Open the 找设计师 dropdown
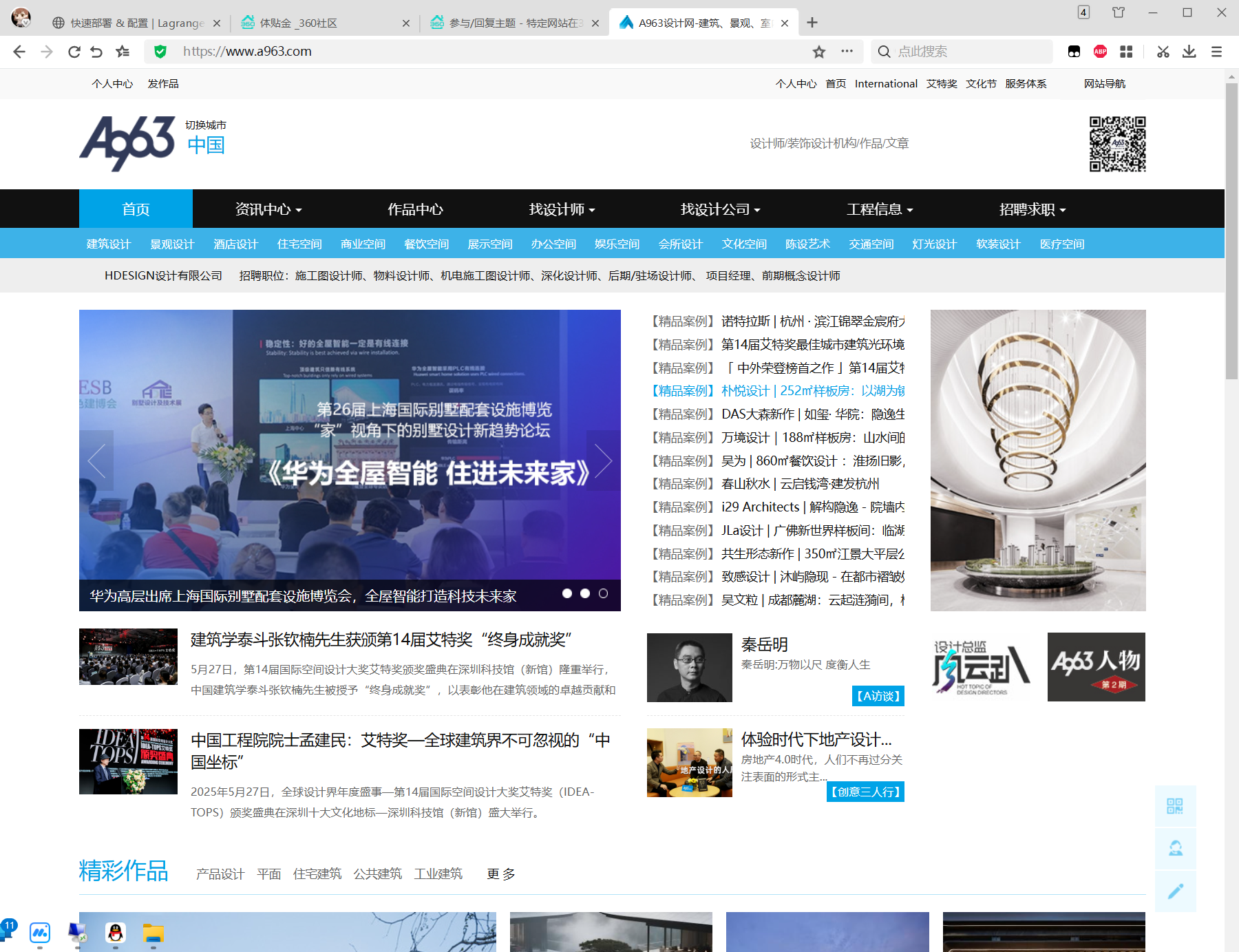Image resolution: width=1239 pixels, height=952 pixels. click(x=562, y=209)
